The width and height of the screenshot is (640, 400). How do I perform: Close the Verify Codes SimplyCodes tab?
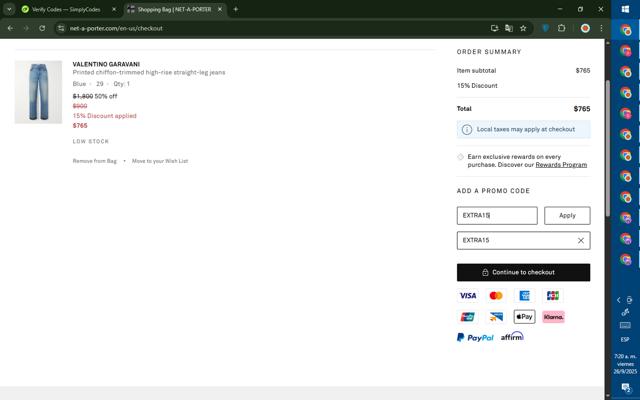tap(114, 9)
